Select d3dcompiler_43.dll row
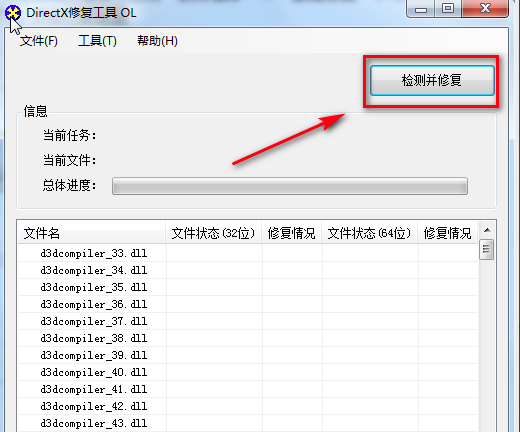Image resolution: width=520 pixels, height=432 pixels. [248, 423]
